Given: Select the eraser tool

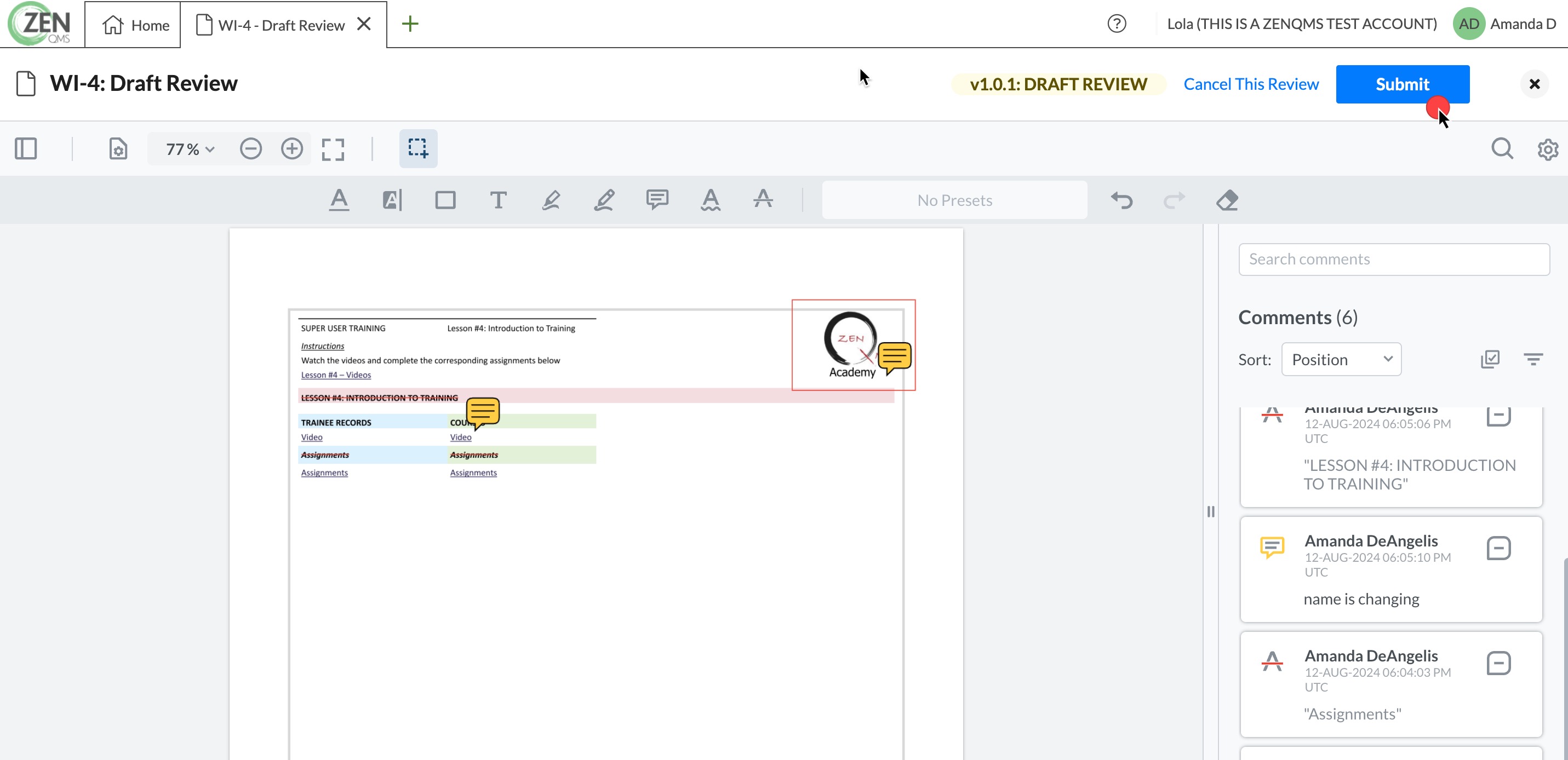Looking at the screenshot, I should coord(1227,200).
